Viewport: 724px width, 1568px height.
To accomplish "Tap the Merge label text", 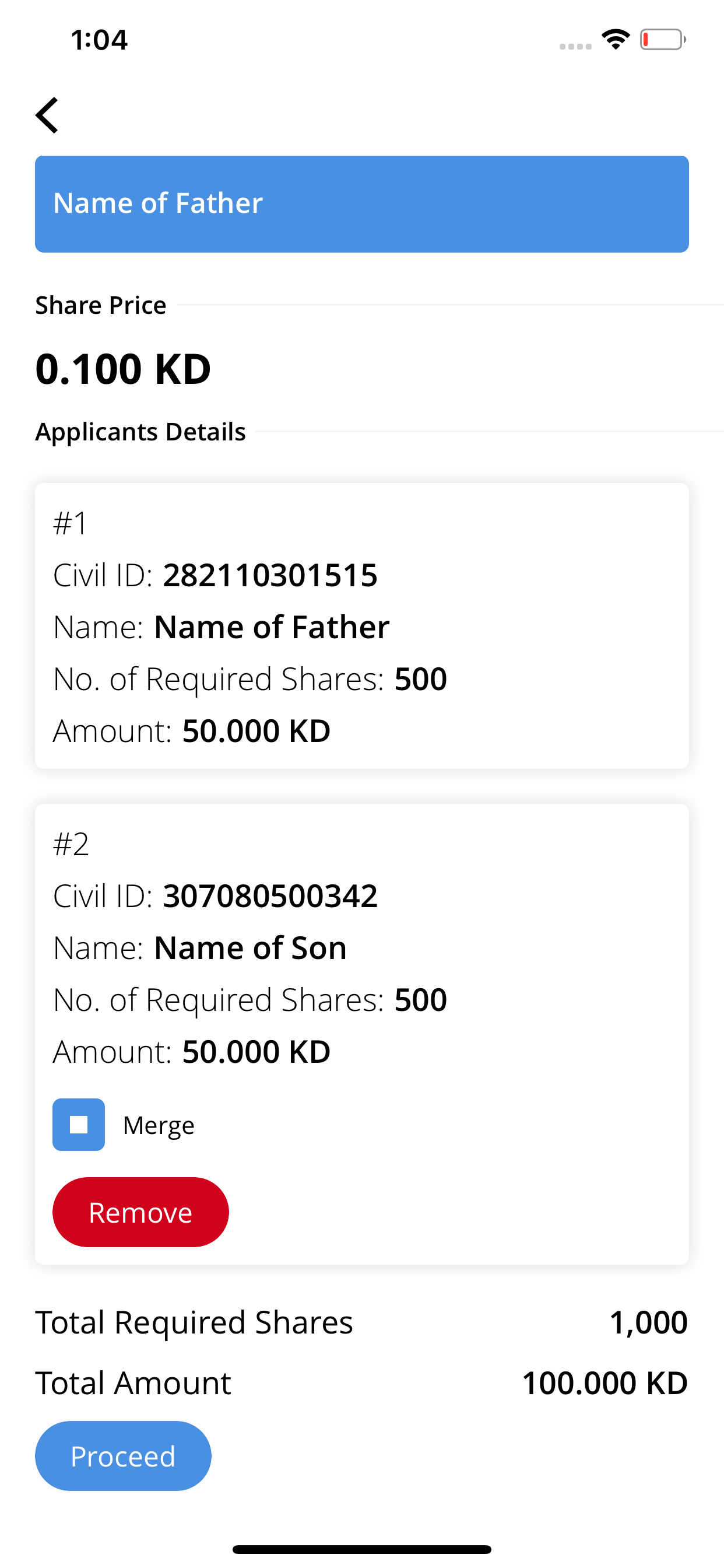I will pyautogui.click(x=159, y=1125).
